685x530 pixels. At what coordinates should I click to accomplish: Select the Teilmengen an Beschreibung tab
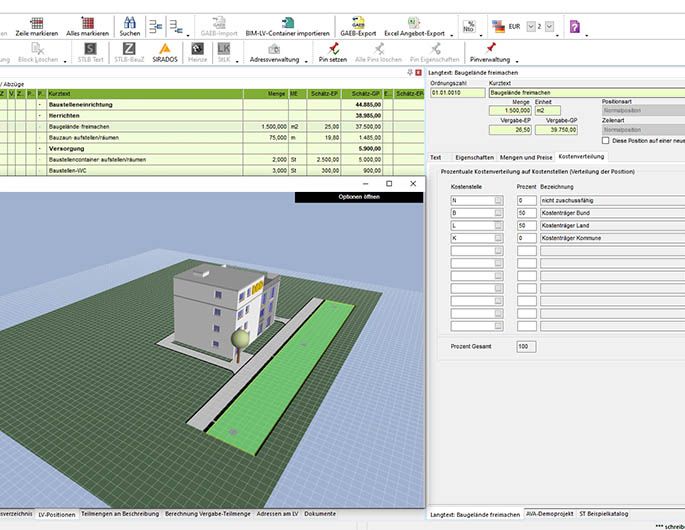click(119, 514)
